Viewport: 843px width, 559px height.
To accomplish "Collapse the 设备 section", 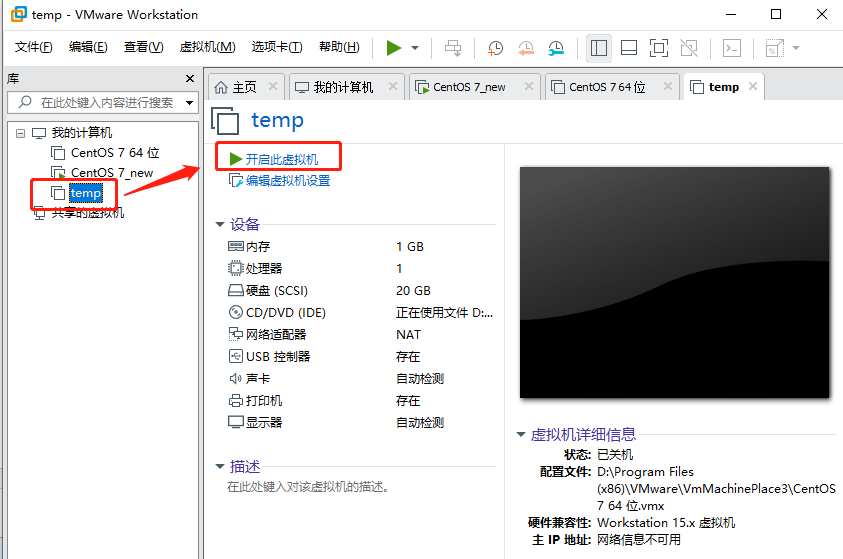I will [x=219, y=224].
